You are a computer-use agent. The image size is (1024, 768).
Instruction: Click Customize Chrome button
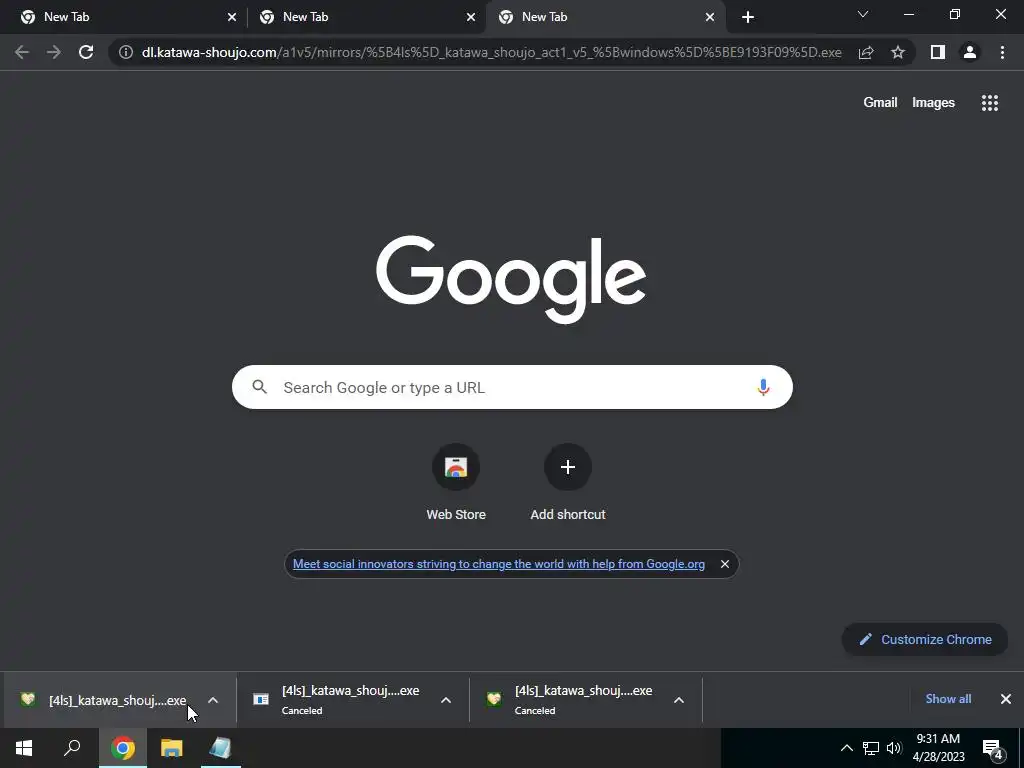point(925,639)
